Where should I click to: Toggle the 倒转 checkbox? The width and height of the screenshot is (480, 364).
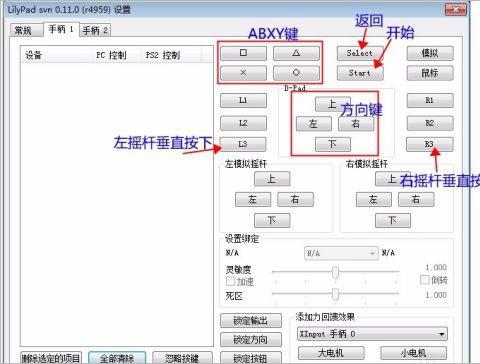pyautogui.click(x=424, y=280)
